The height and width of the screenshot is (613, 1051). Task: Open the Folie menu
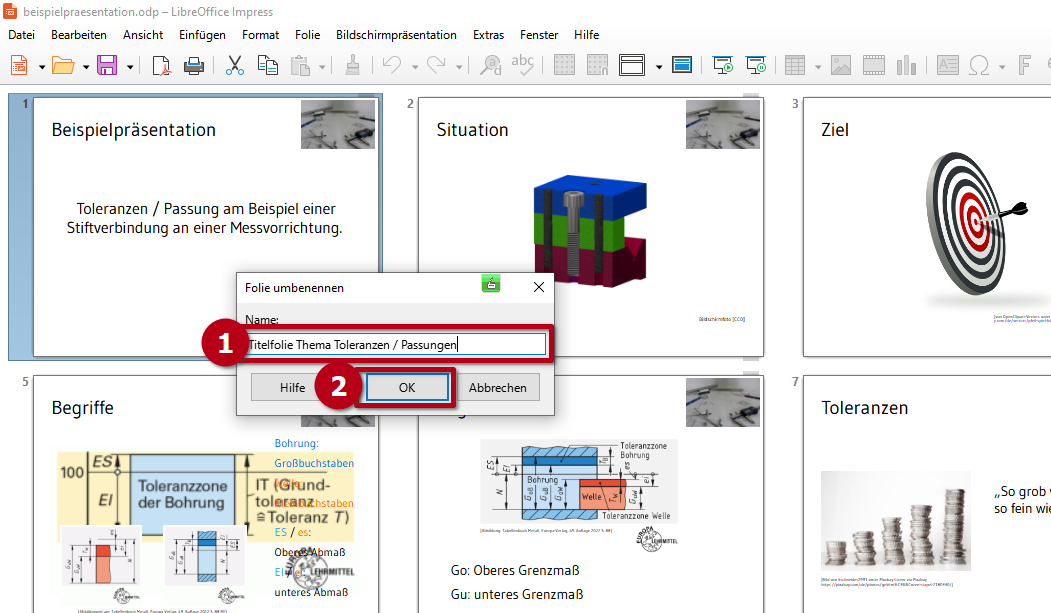[x=307, y=35]
